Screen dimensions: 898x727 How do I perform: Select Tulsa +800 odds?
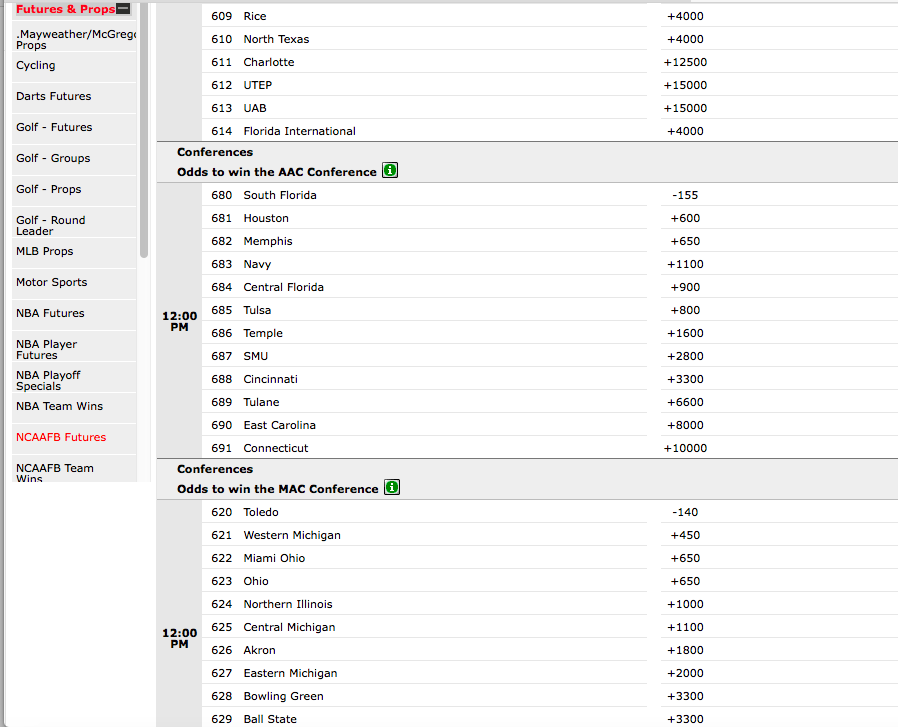[685, 310]
